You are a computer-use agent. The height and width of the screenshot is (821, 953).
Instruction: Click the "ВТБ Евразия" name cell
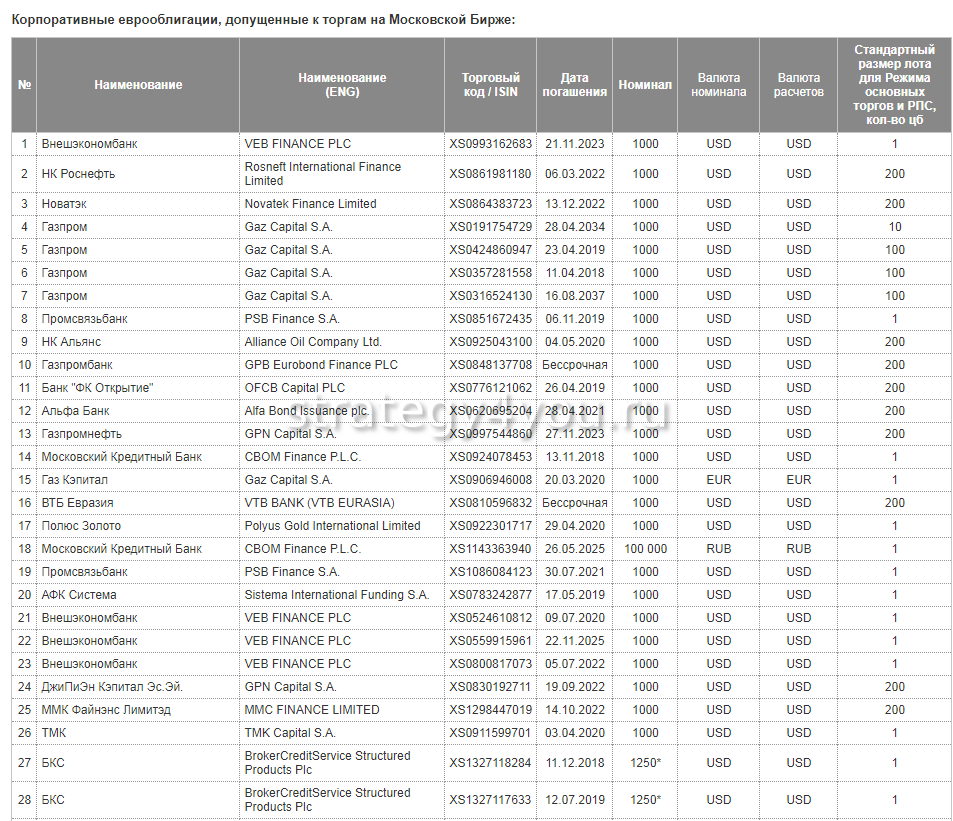tap(77, 503)
